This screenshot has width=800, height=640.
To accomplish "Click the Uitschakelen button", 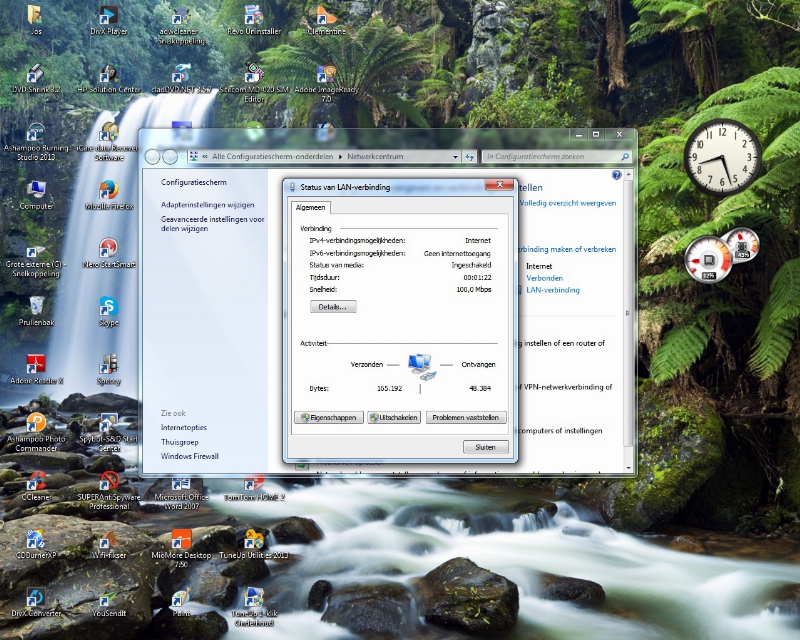I will pos(393,418).
